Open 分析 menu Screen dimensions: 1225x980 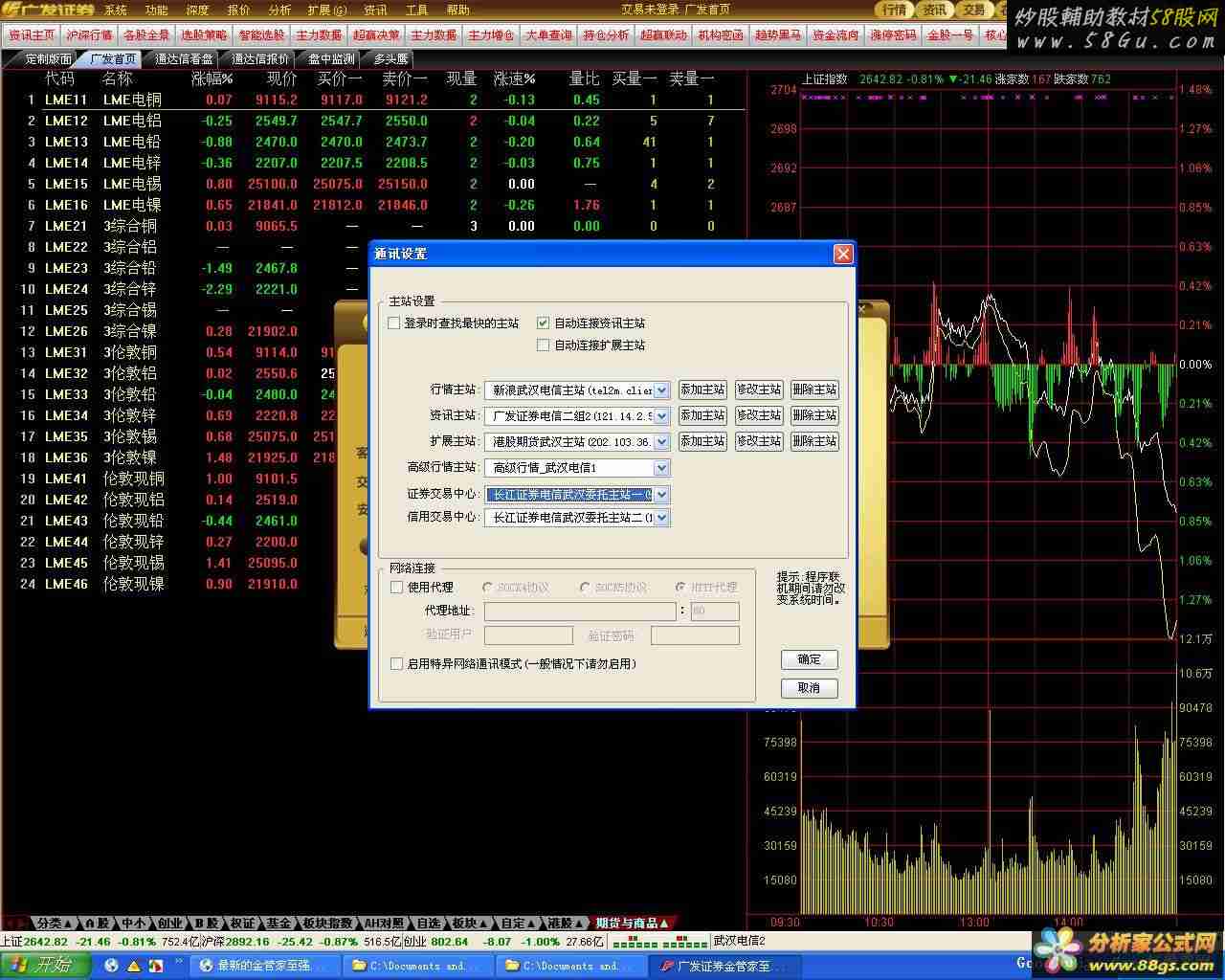[x=279, y=10]
